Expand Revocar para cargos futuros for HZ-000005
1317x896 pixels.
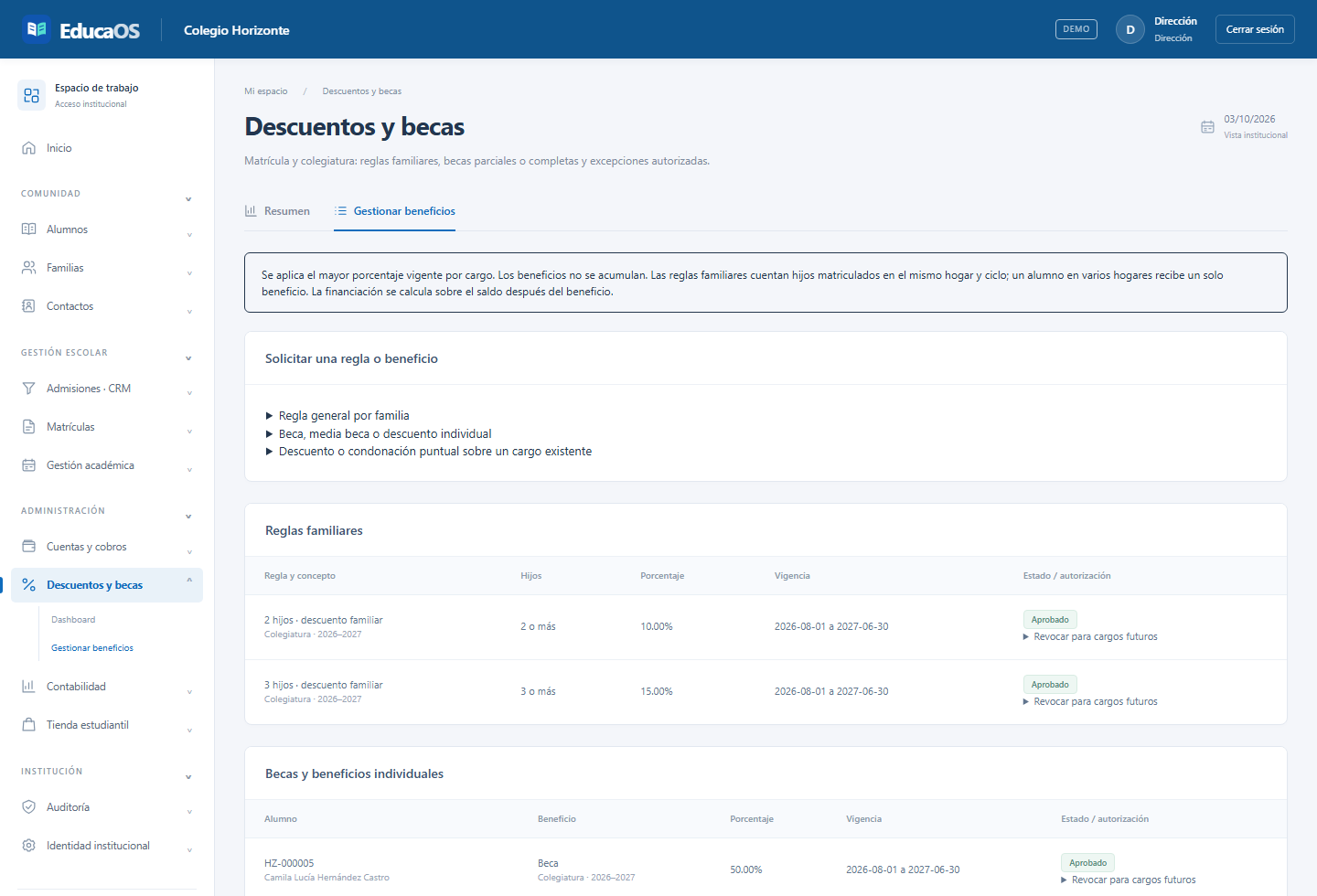pyautogui.click(x=1129, y=880)
